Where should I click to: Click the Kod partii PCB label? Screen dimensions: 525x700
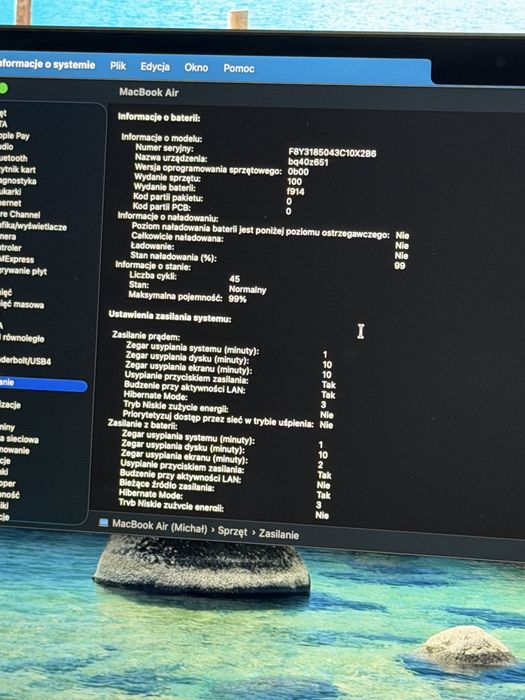(162, 207)
